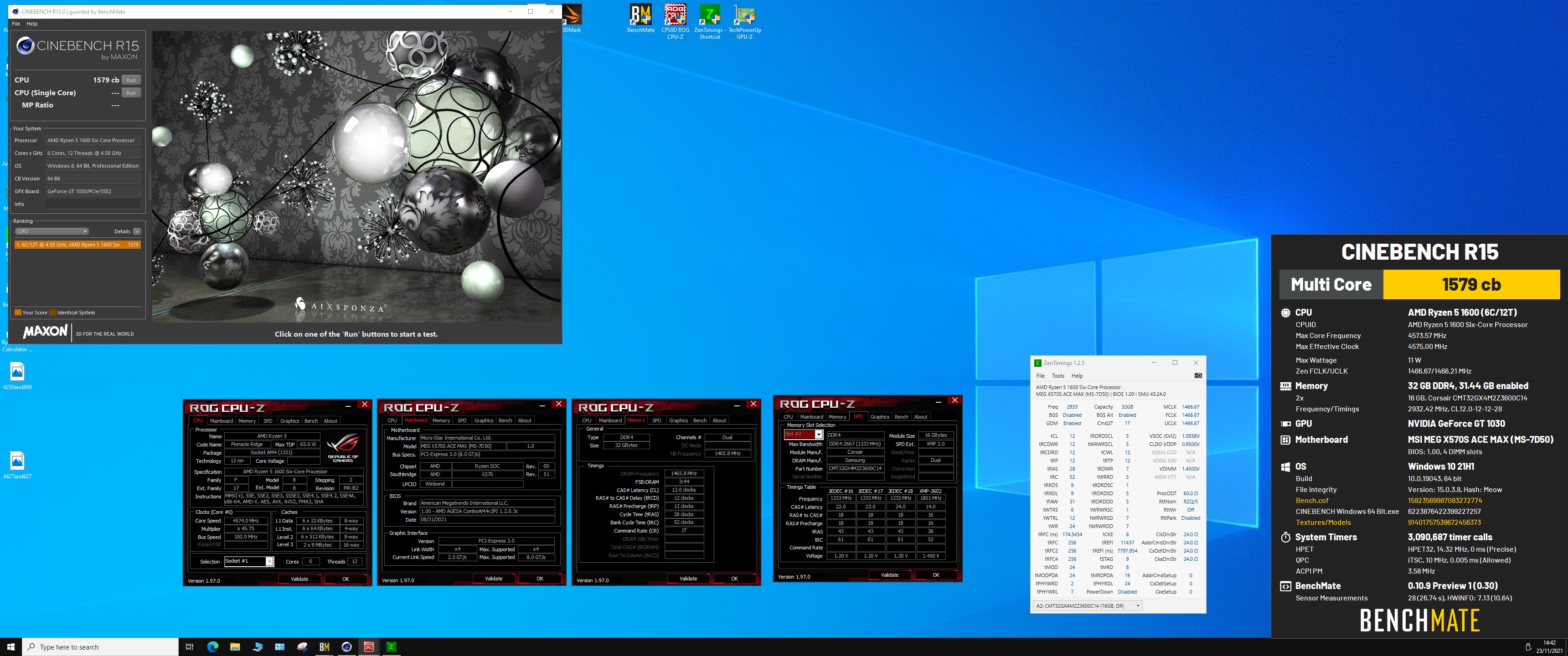Run the Cinebench CPU multi-core test

click(x=131, y=80)
